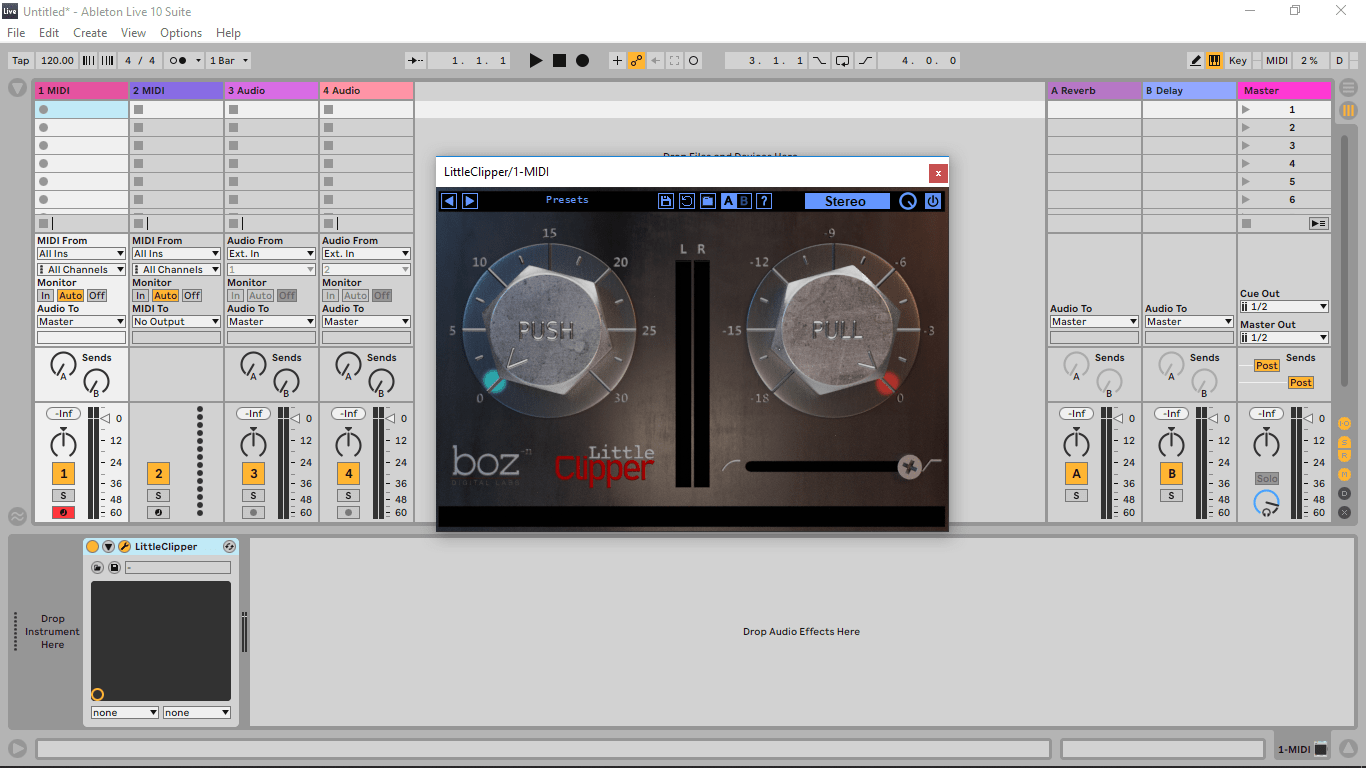
Task: Select B state in LittleClipper
Action: [744, 201]
